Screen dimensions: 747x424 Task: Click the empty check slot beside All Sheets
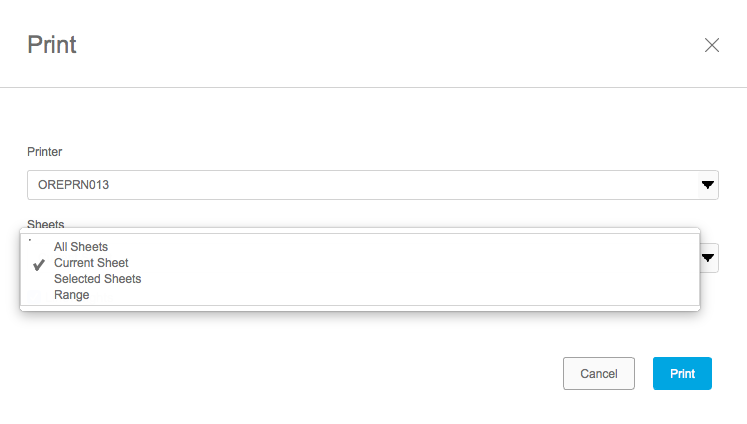click(39, 246)
